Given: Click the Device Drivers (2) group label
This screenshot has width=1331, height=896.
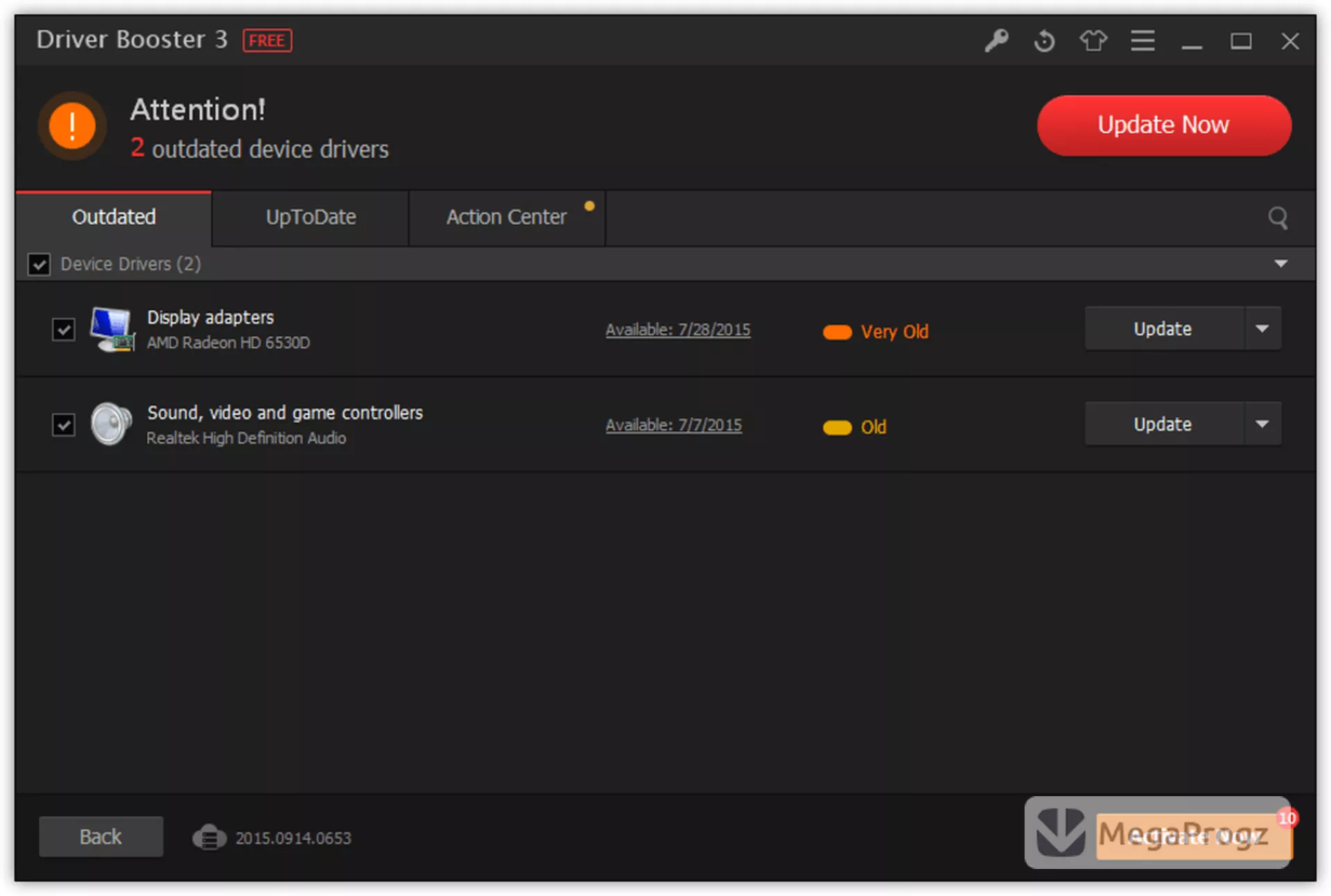Looking at the screenshot, I should click(130, 264).
